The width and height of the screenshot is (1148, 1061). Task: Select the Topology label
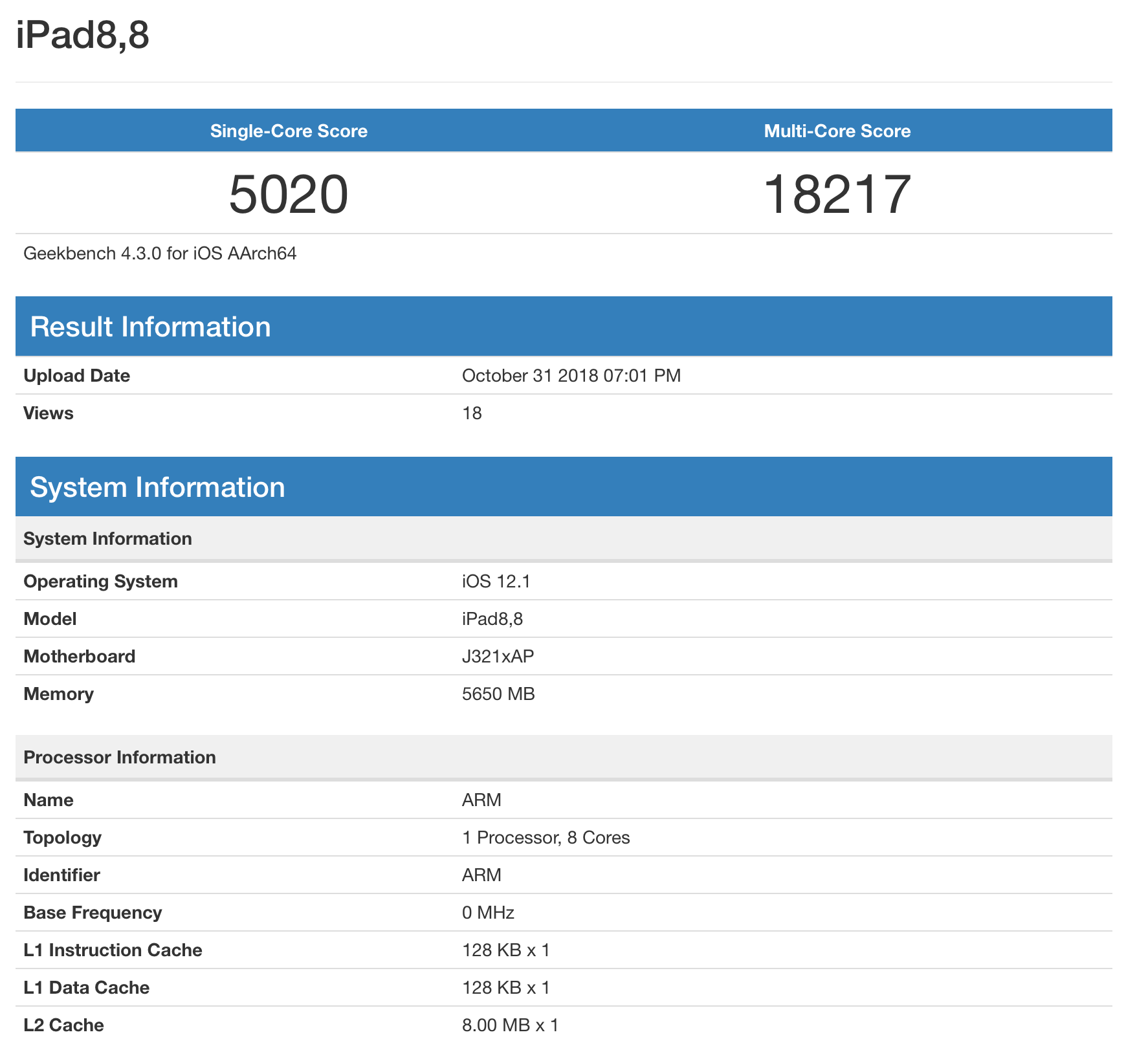(62, 838)
